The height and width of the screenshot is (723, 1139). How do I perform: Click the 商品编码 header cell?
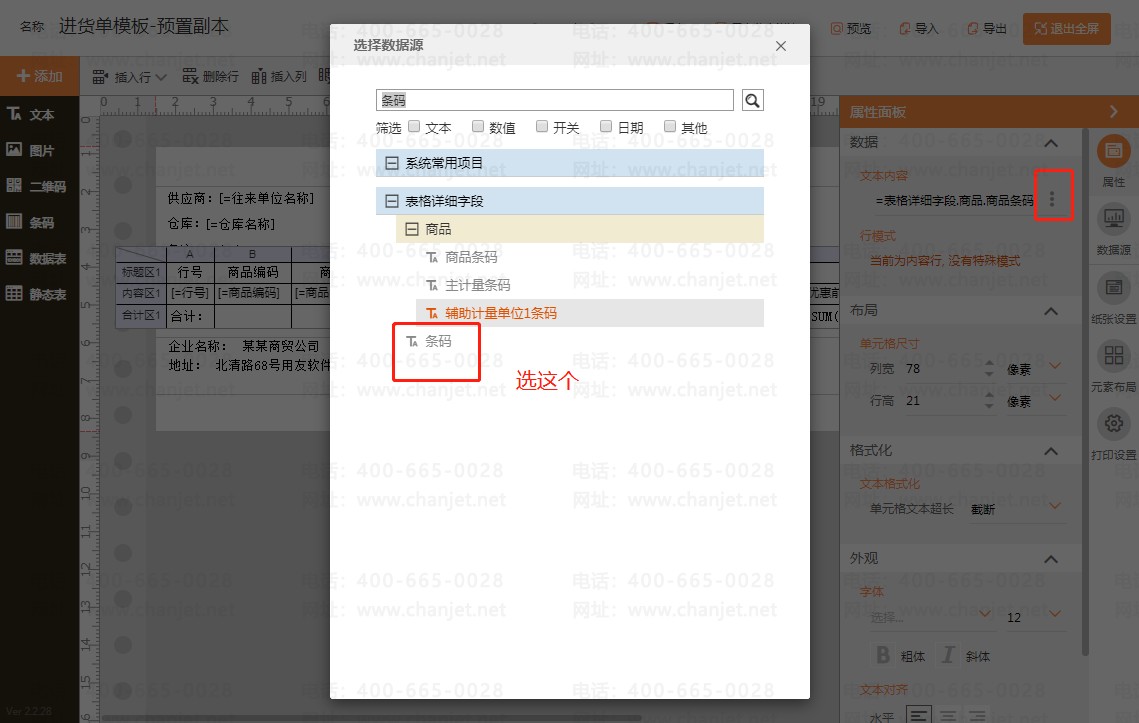(253, 272)
